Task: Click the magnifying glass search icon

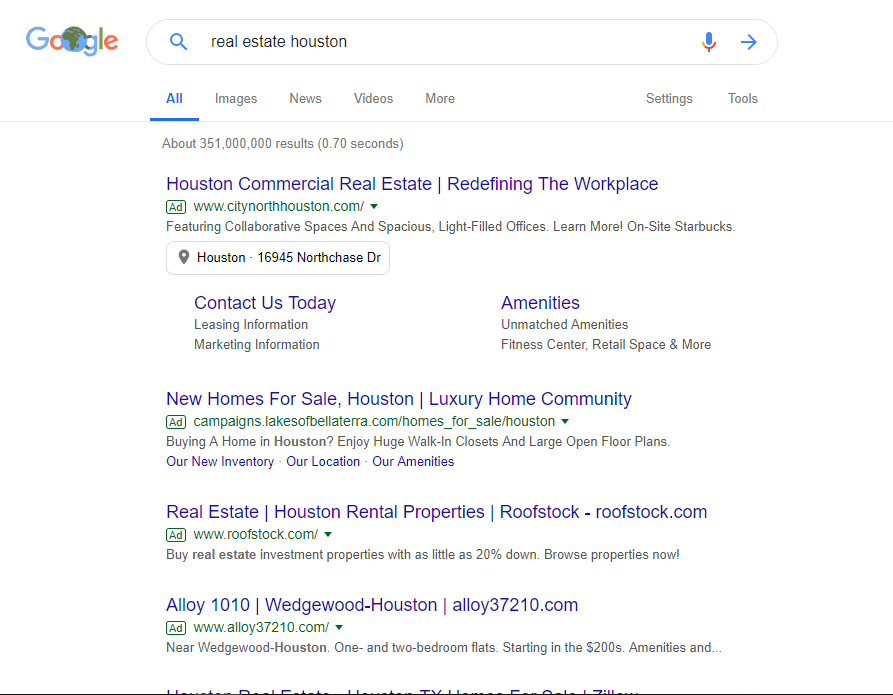Action: 178,42
